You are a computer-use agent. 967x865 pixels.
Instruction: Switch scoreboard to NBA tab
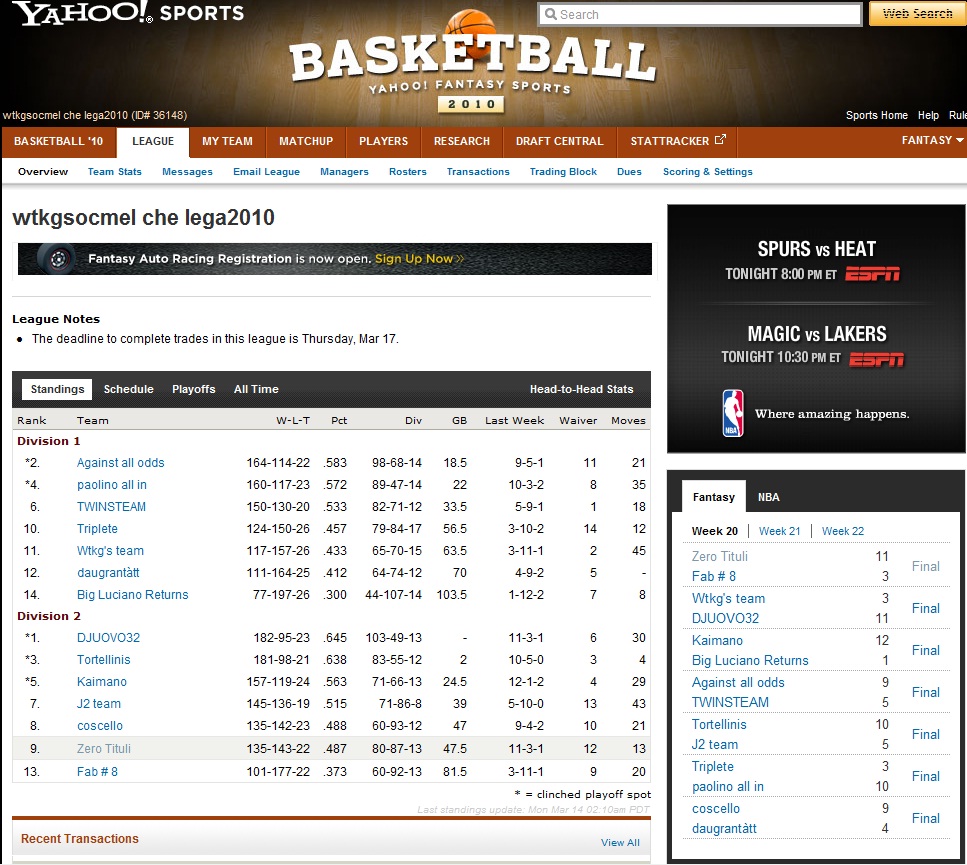(x=768, y=497)
